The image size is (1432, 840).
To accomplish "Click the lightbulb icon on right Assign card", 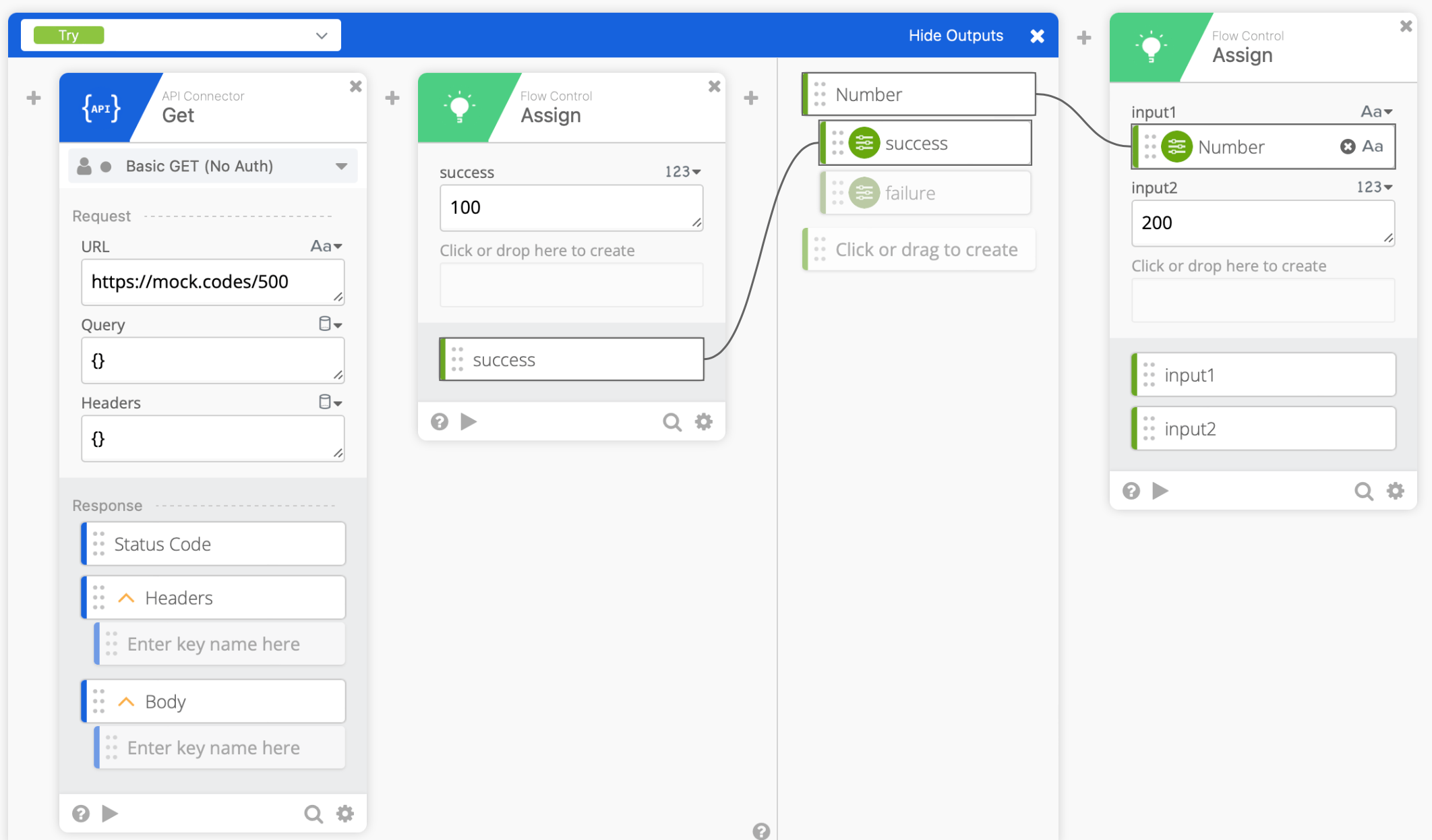I will (x=1151, y=47).
